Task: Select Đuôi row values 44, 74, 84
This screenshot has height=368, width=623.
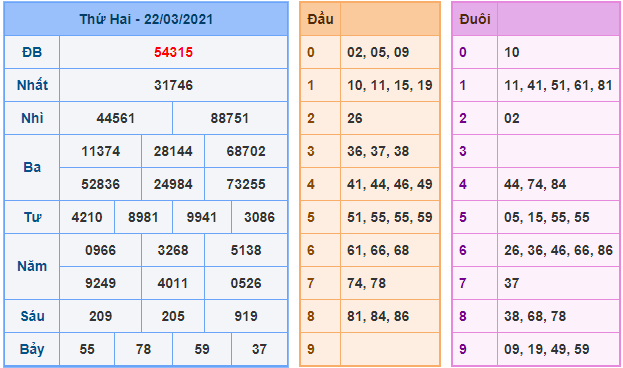Action: pos(535,184)
